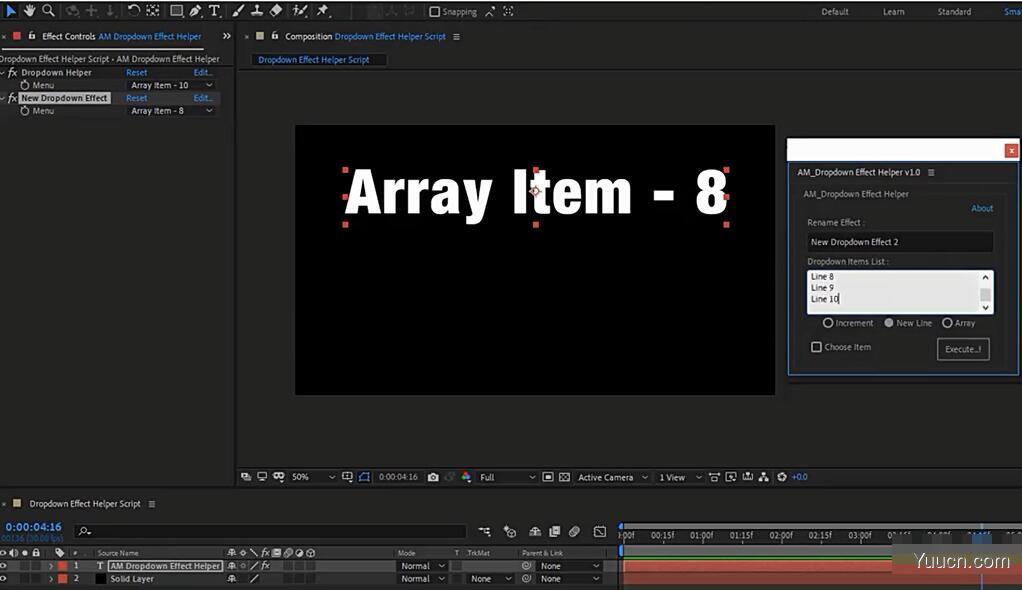The image size is (1022, 590).
Task: Click the label color of Solid Layer
Action: tap(63, 578)
